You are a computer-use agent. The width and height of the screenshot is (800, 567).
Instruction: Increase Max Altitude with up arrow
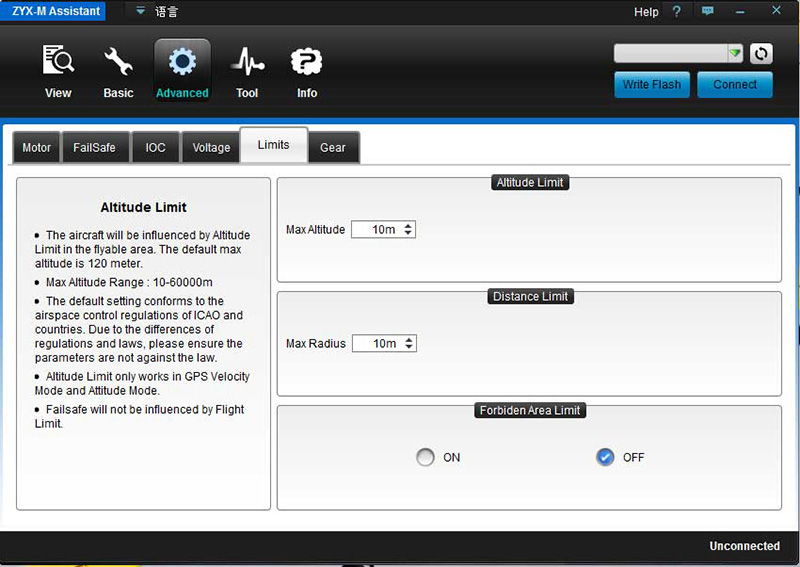pos(408,226)
